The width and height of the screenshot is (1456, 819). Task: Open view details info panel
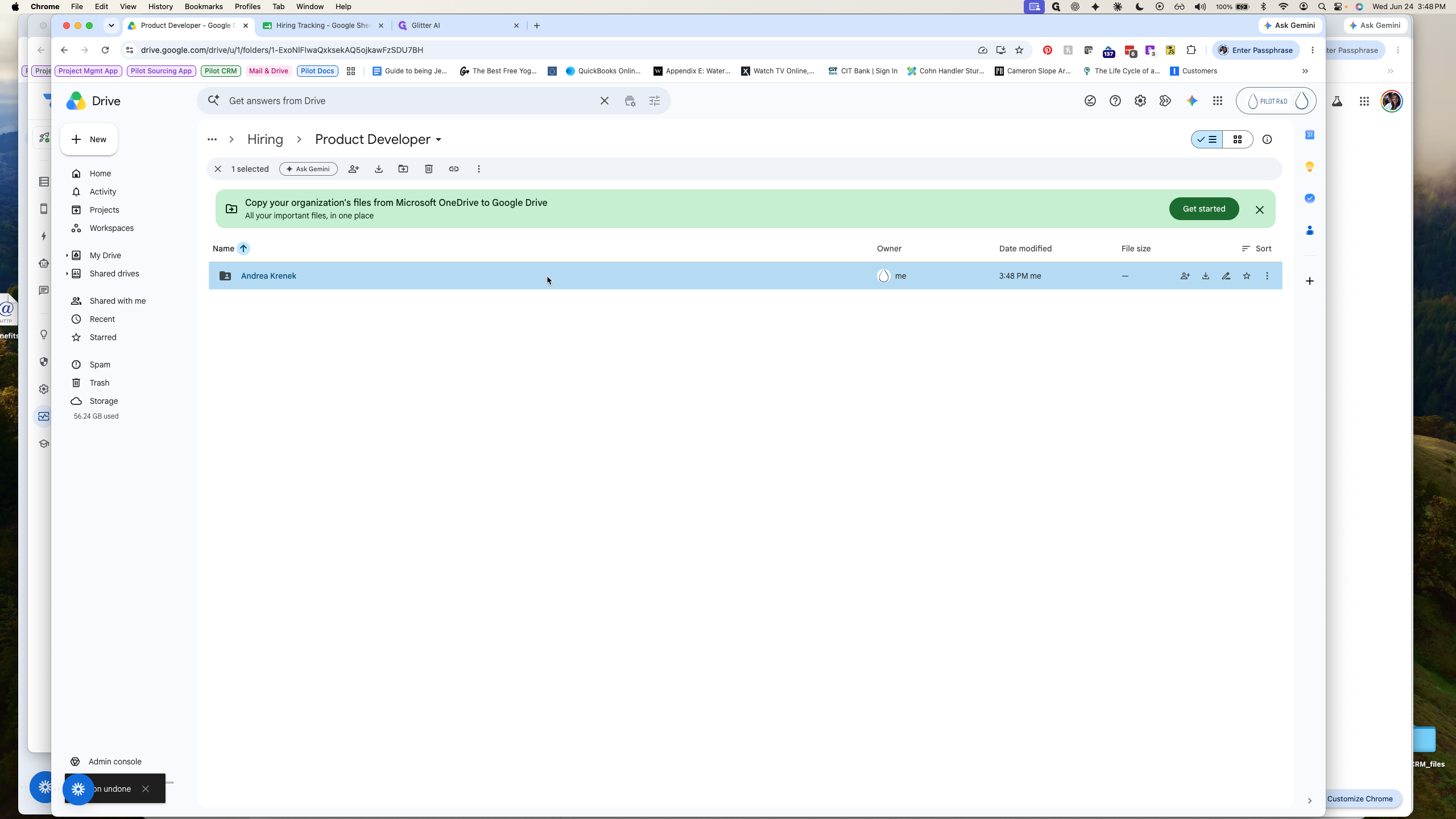[x=1267, y=139]
